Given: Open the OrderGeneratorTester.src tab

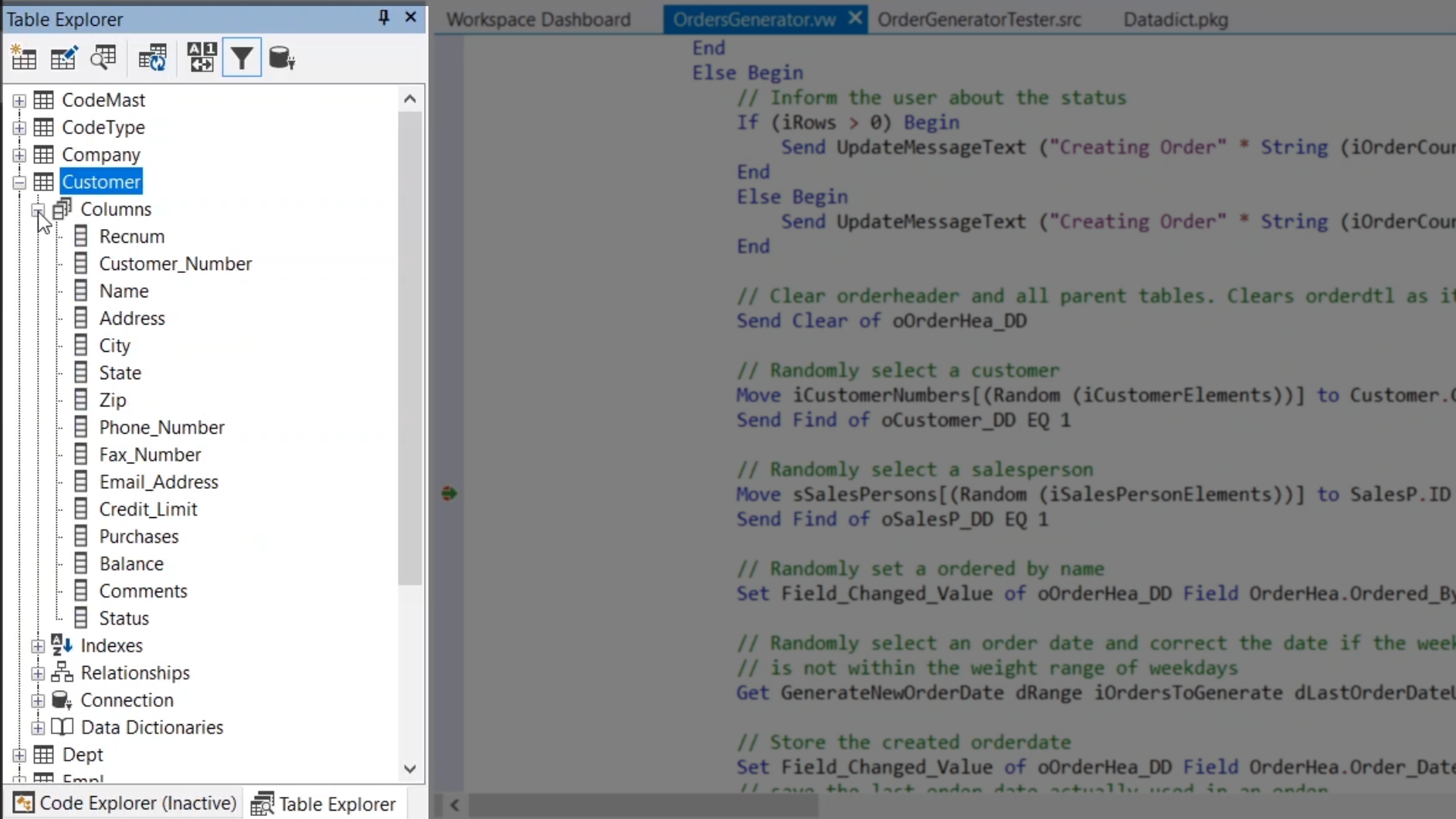Looking at the screenshot, I should tap(979, 20).
